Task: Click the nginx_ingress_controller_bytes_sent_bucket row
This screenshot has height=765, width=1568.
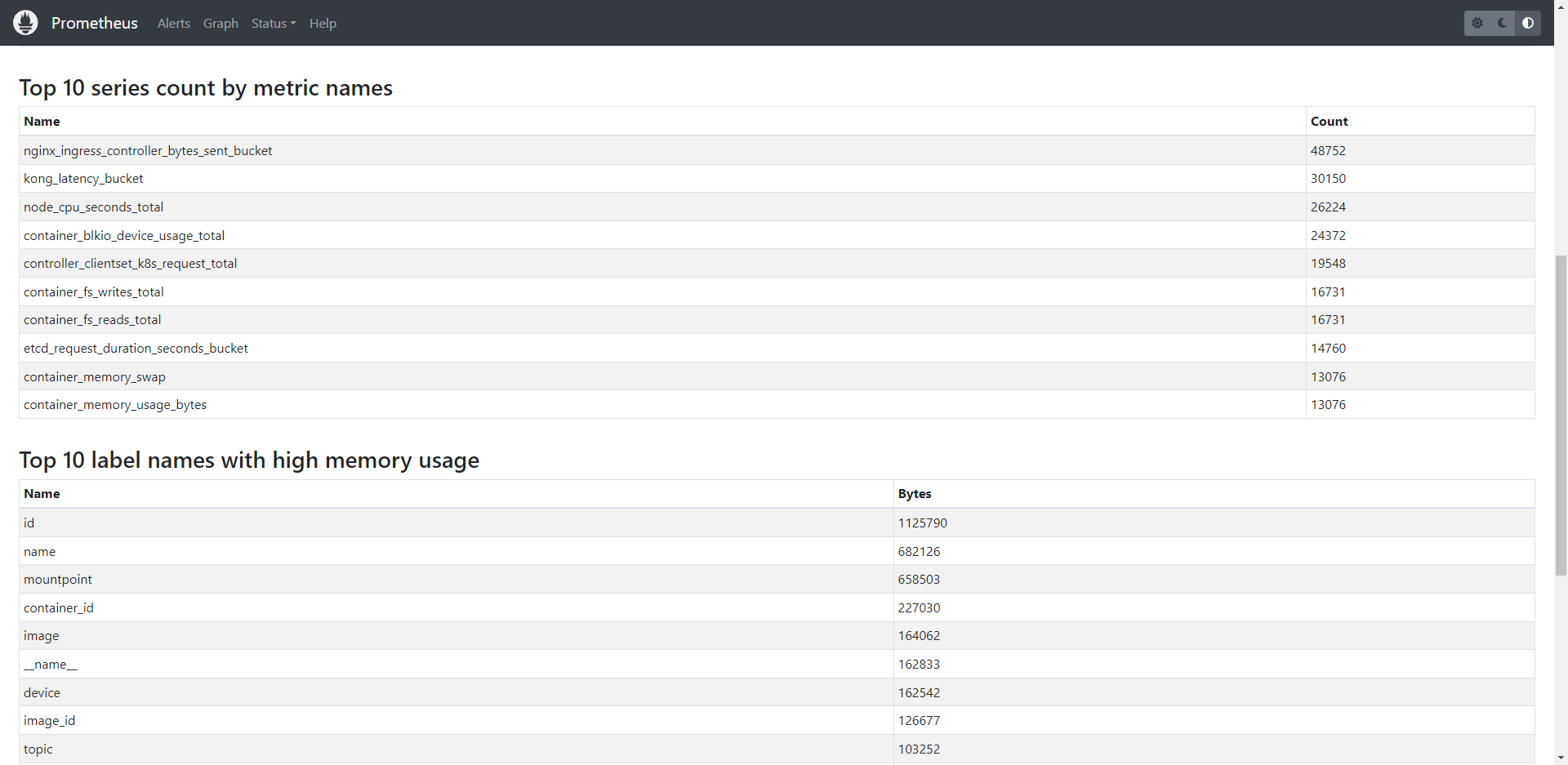Action: click(x=148, y=151)
